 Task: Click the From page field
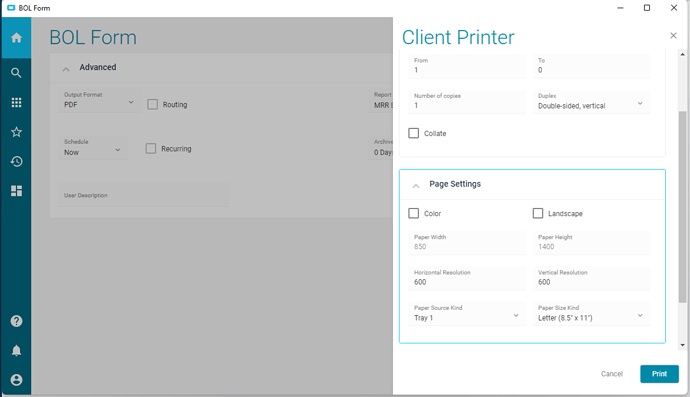tap(467, 66)
